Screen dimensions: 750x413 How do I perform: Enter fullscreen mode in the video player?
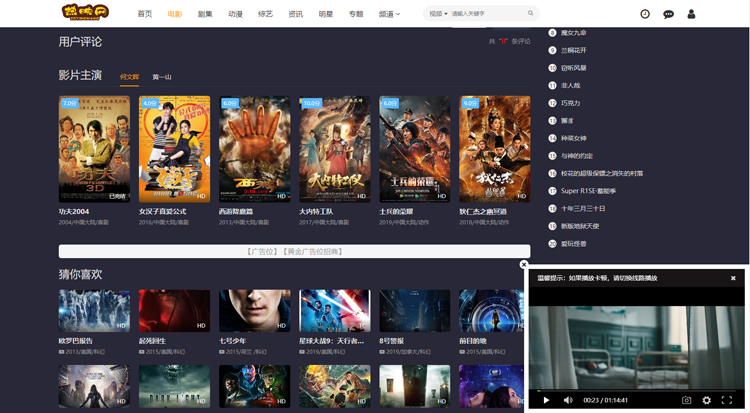[x=727, y=400]
